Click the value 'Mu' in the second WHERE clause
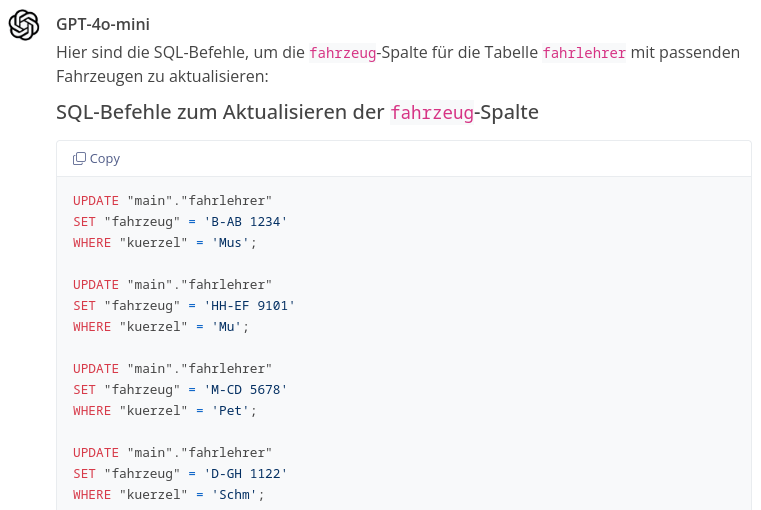 pyautogui.click(x=226, y=327)
